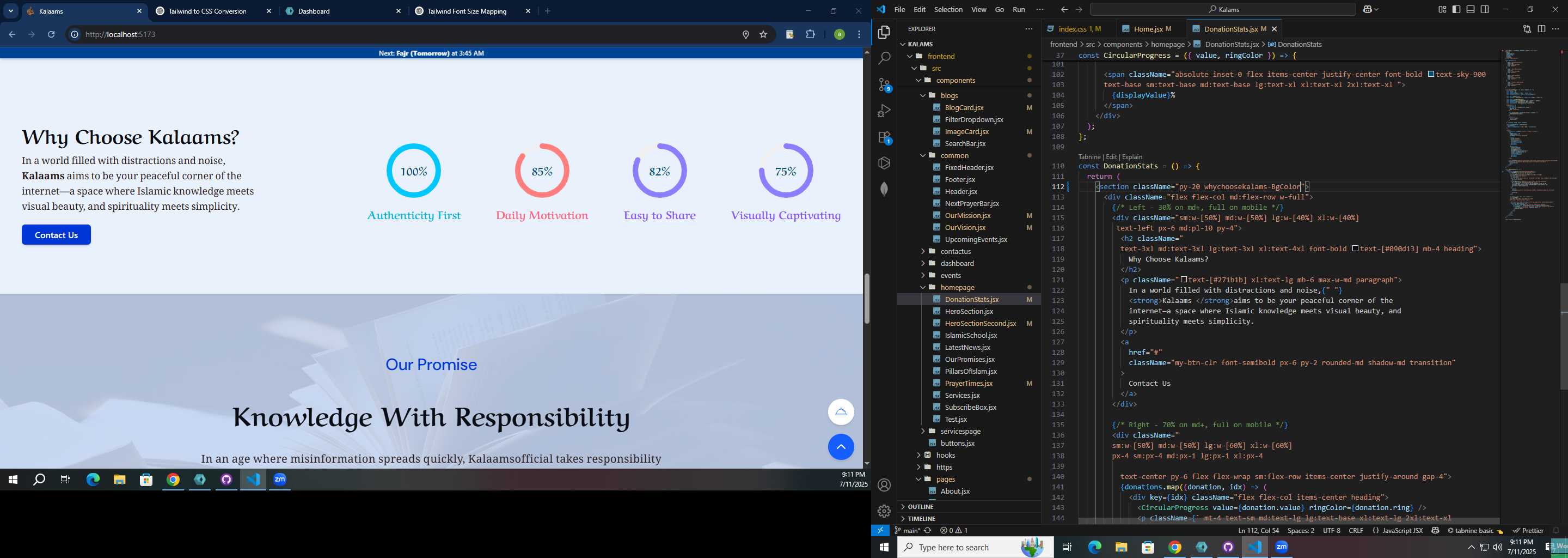Open the Run menu in VS Code
This screenshot has height=558, width=1568.
[x=1018, y=10]
